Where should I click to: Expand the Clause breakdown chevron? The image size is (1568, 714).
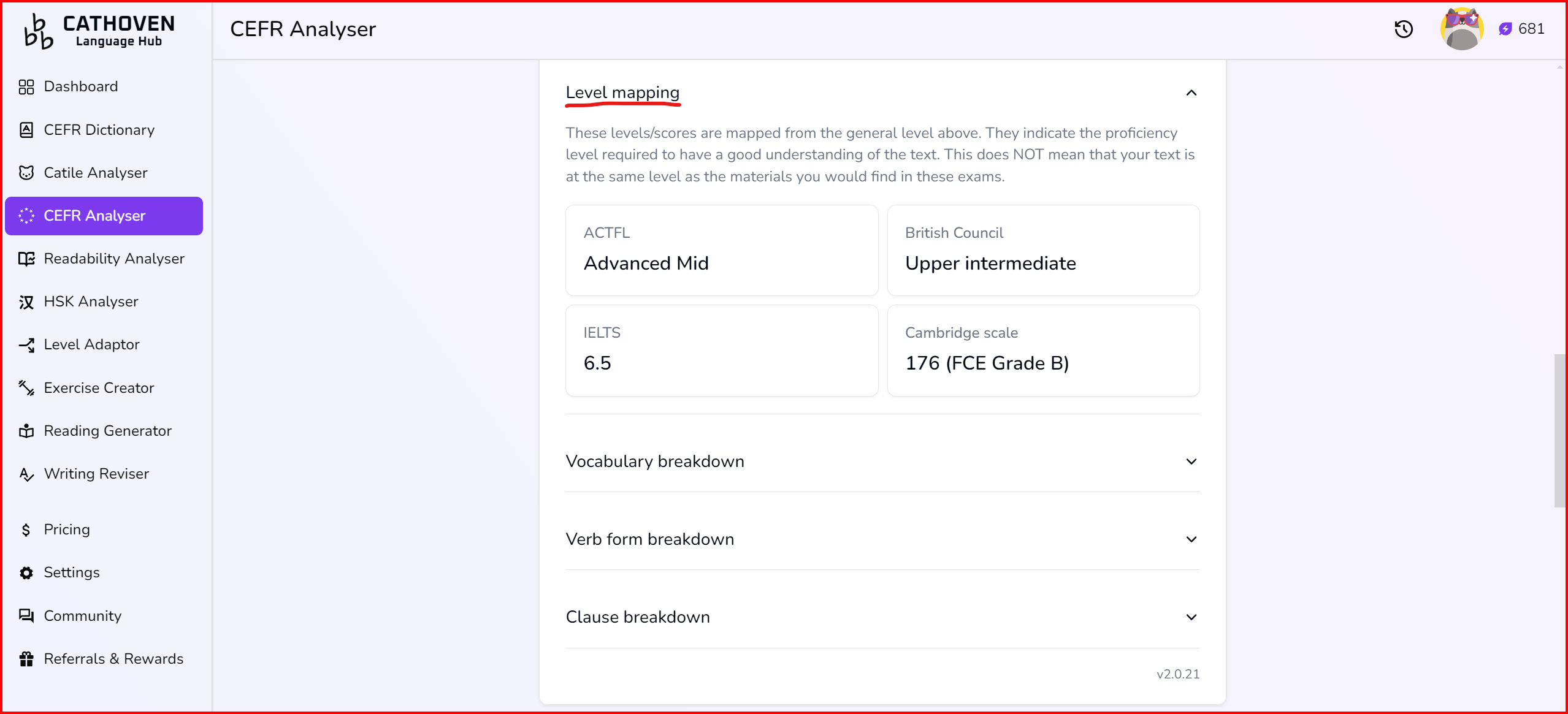[1191, 617]
